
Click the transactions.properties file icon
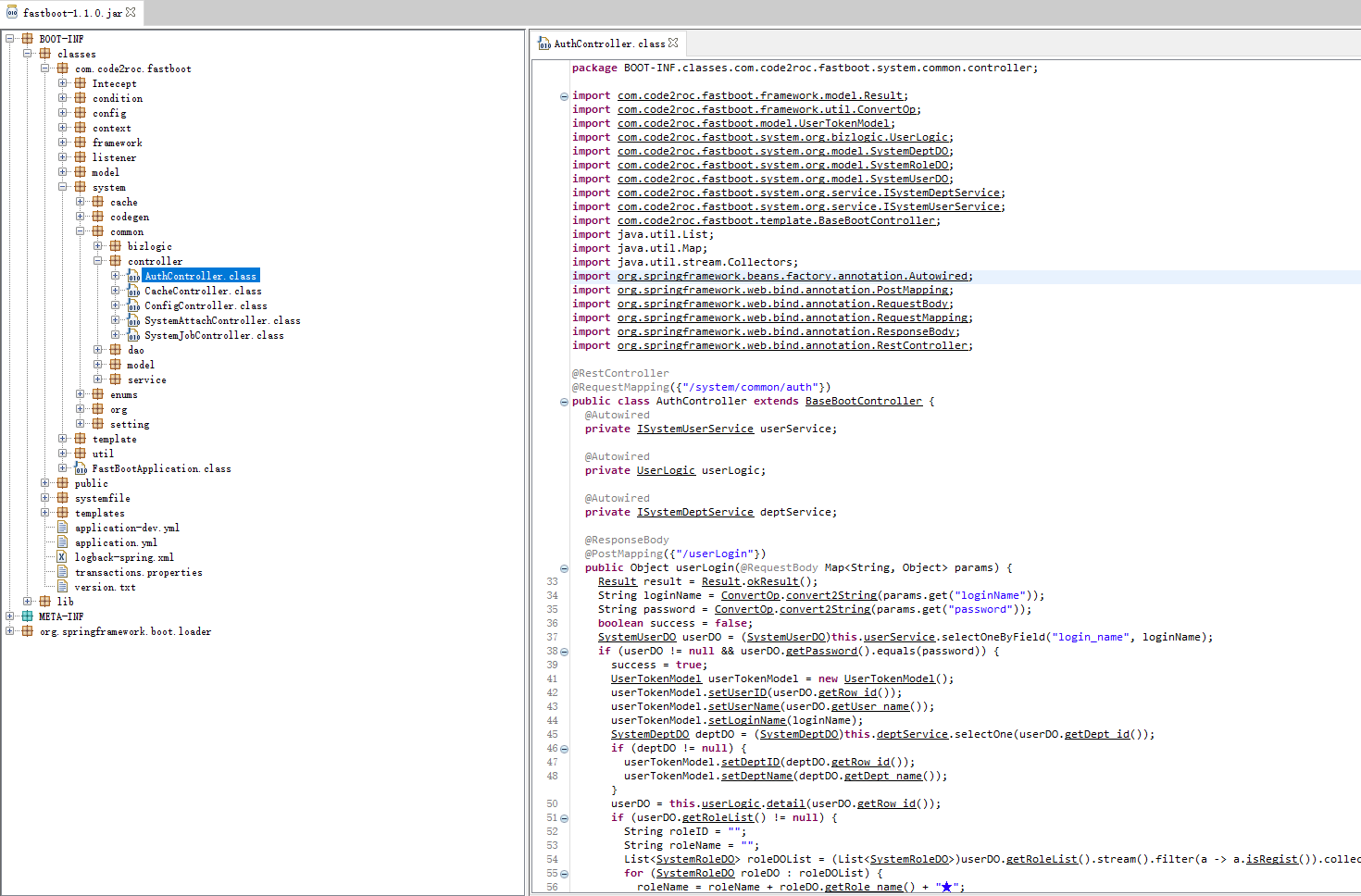point(62,572)
